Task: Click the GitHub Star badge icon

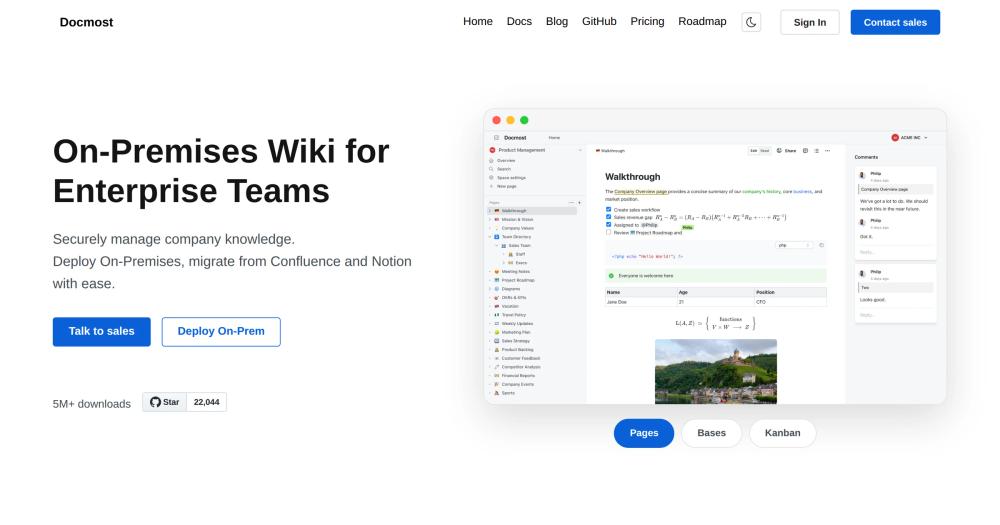Action: [156, 402]
